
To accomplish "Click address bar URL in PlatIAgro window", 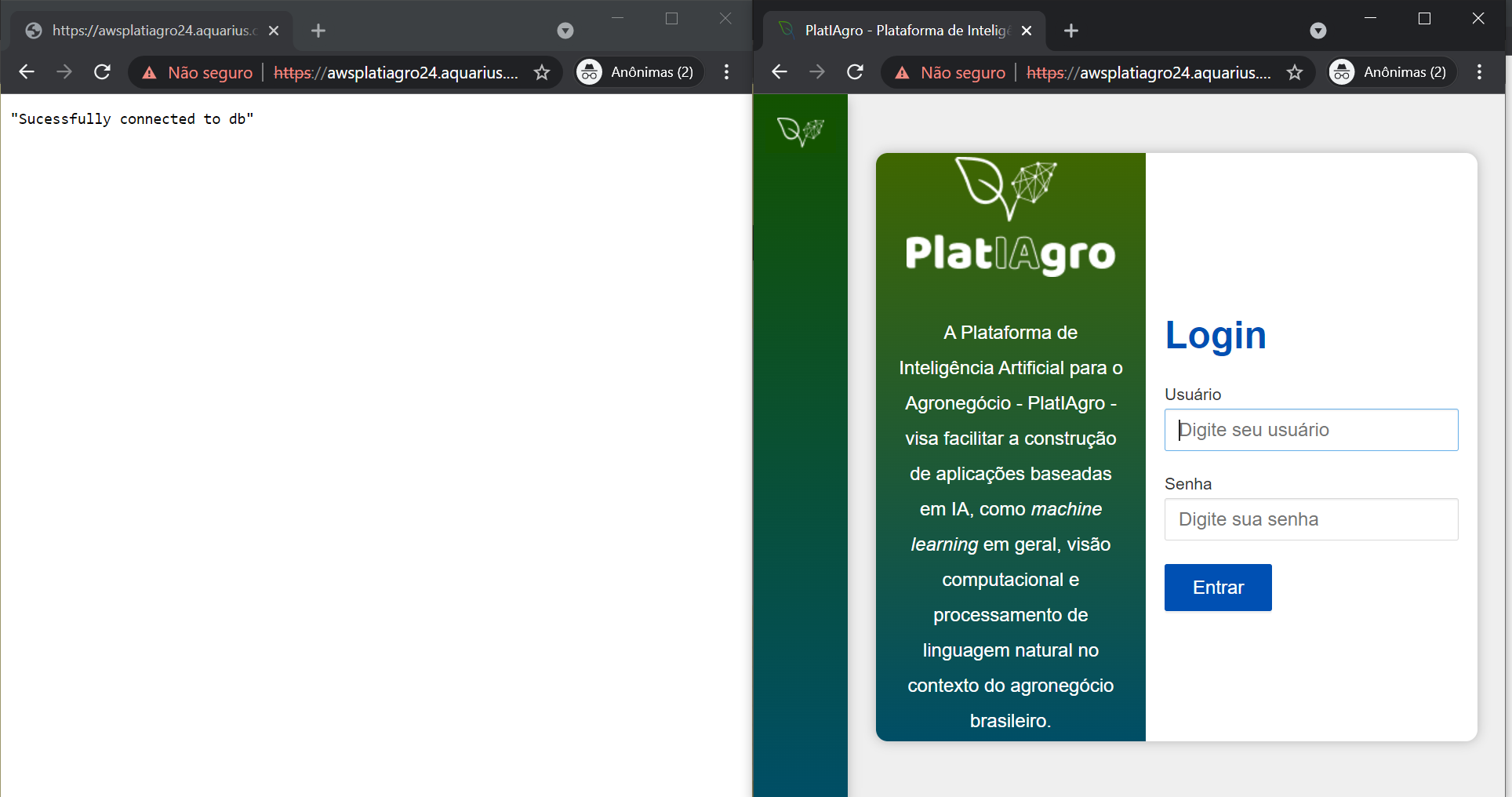I will (x=1149, y=72).
